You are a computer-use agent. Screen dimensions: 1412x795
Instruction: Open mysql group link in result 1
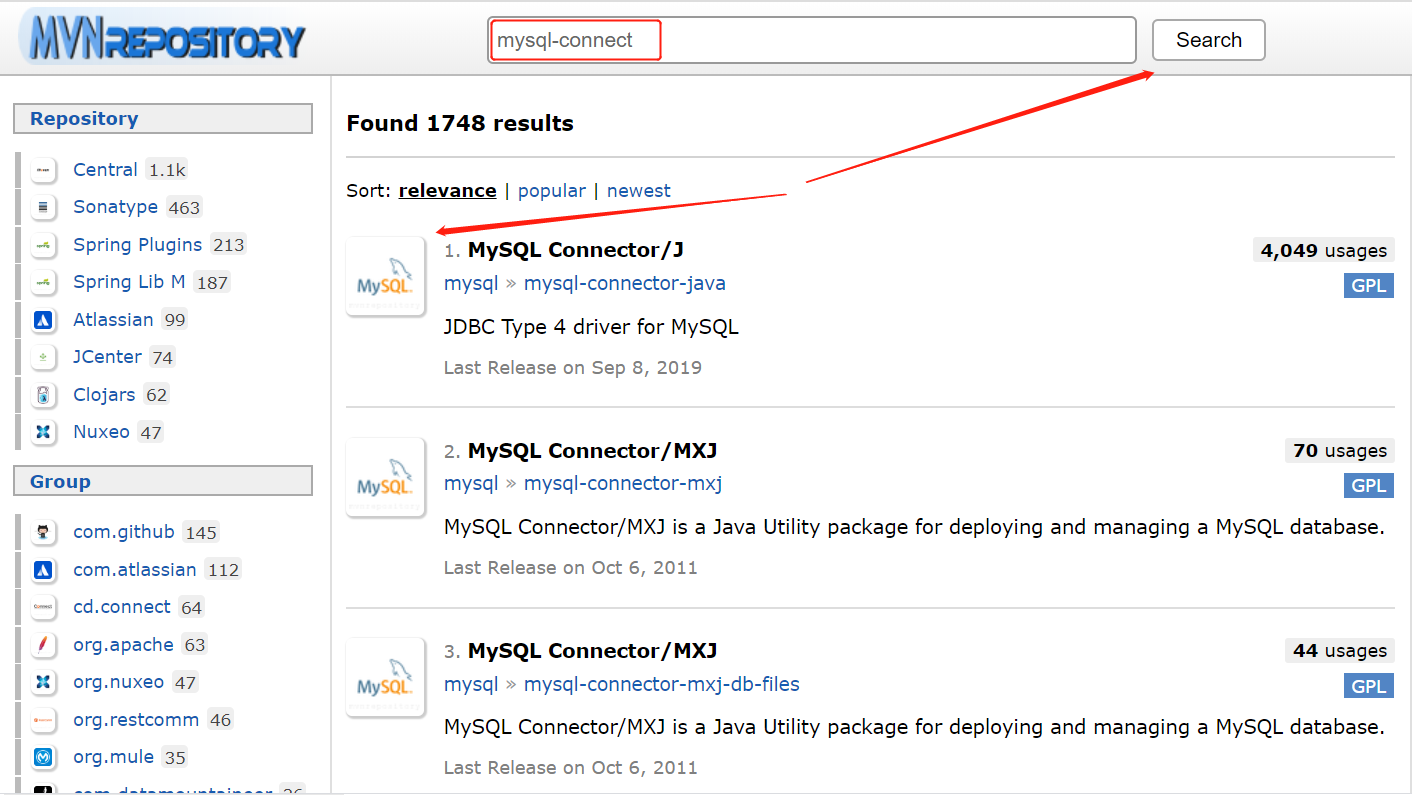click(471, 283)
